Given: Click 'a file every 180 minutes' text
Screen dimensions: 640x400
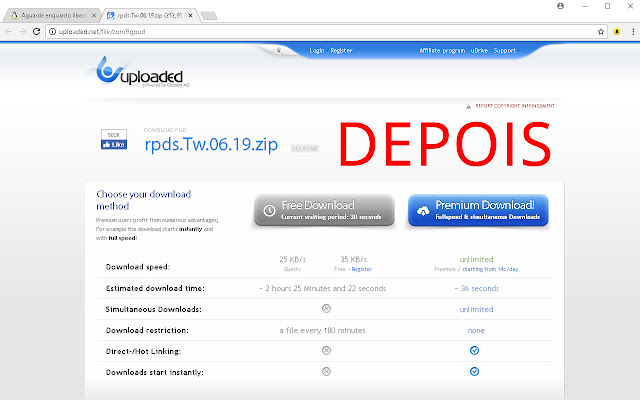Looking at the screenshot, I should [322, 330].
